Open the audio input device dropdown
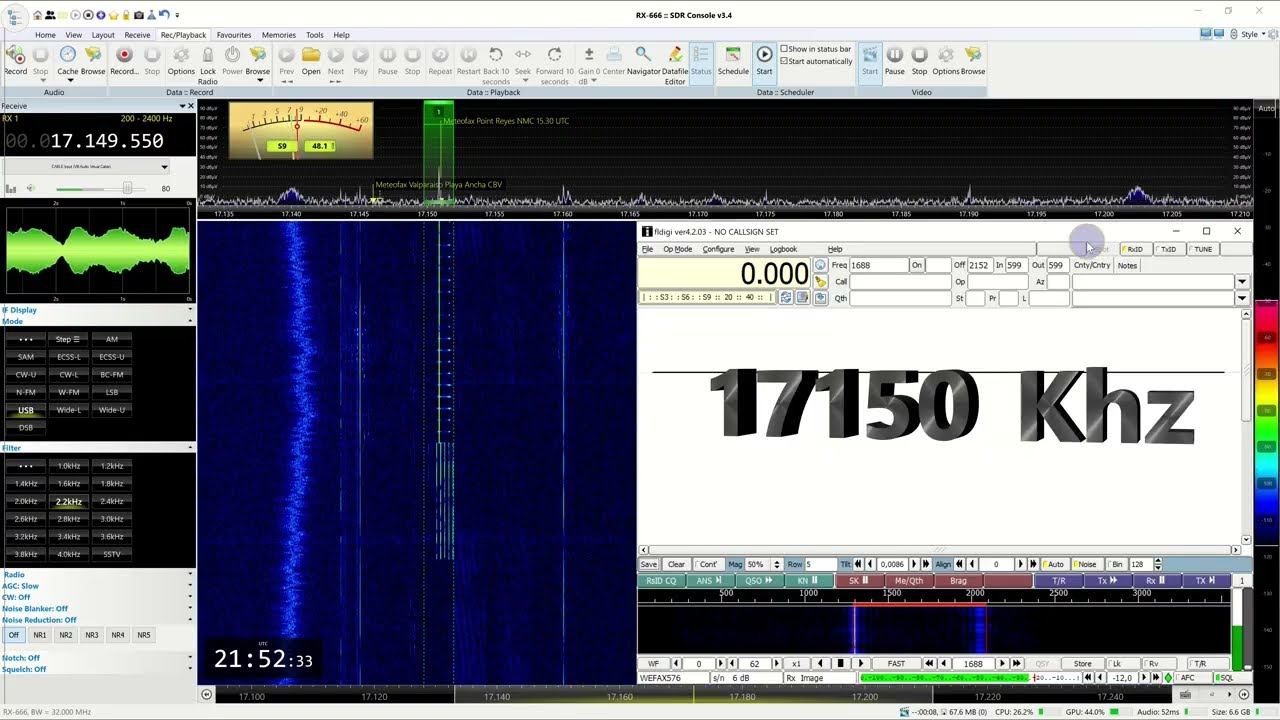This screenshot has width=1280, height=720. pos(164,167)
